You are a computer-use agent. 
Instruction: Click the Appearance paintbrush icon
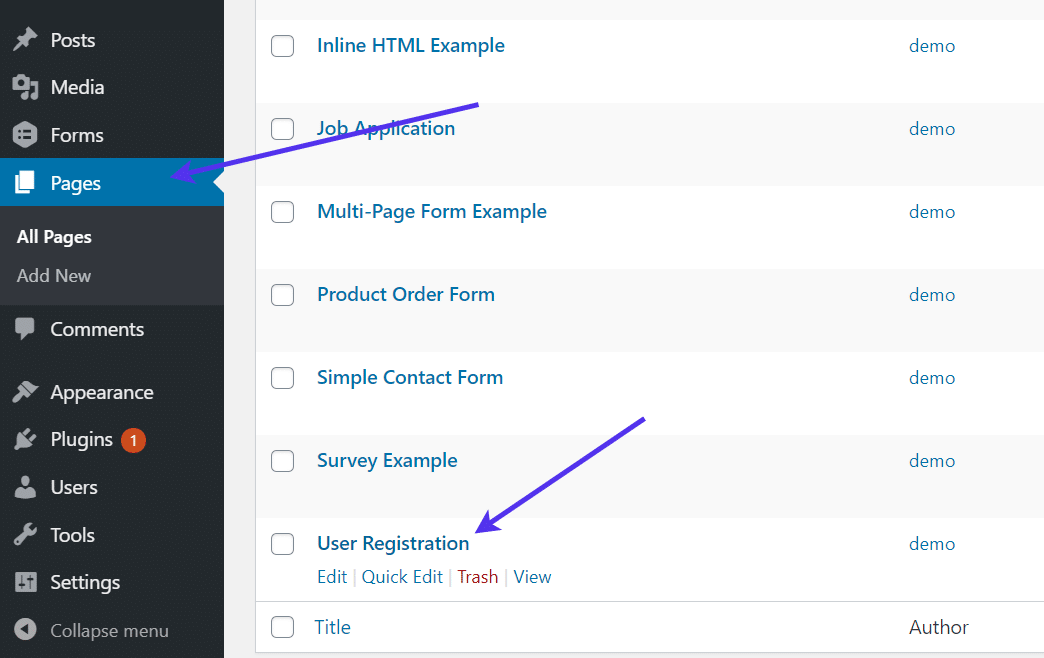(26, 391)
